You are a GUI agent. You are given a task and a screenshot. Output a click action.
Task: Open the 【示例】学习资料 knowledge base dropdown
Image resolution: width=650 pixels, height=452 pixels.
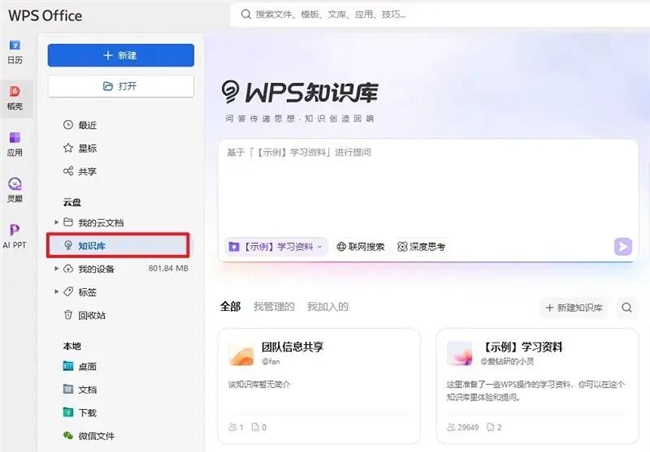(277, 246)
